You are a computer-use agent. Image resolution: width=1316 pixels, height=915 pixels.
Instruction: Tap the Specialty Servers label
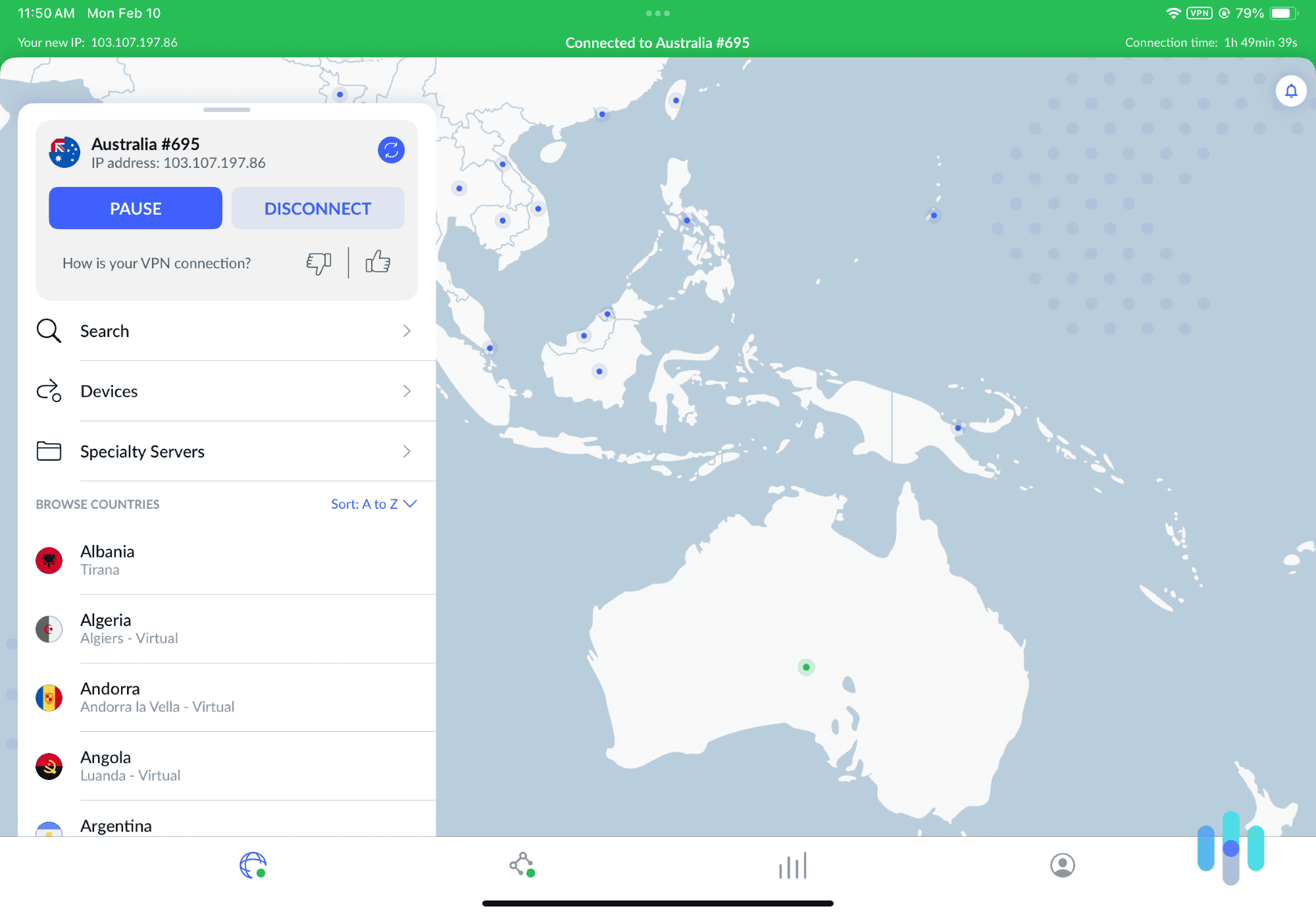pos(142,452)
